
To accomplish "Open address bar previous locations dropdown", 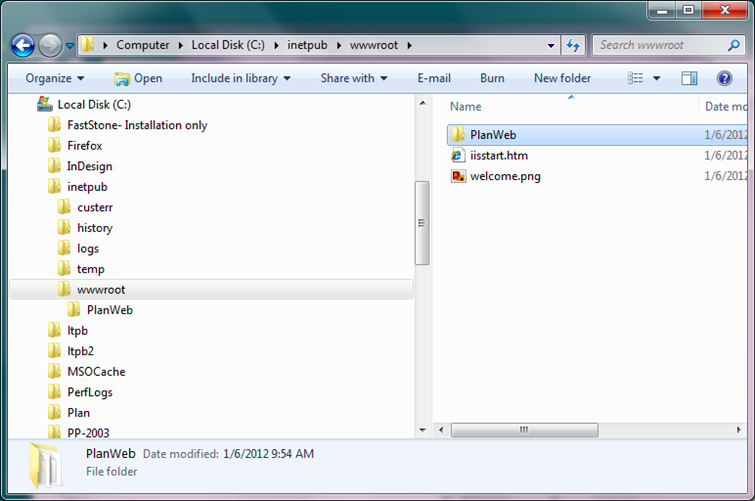I will pos(551,45).
